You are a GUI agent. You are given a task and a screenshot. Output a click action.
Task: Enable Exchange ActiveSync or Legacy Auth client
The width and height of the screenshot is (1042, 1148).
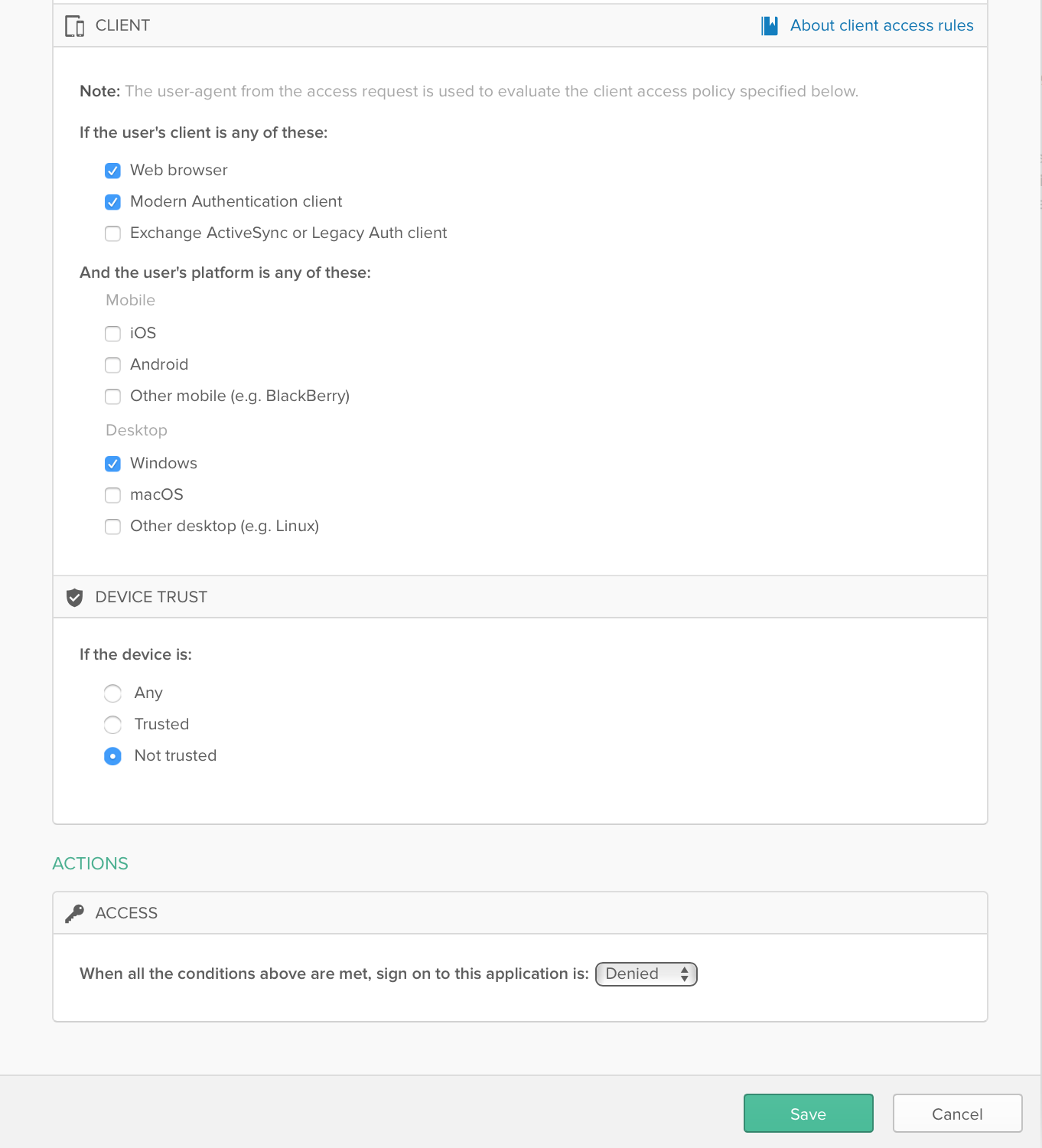pos(112,233)
